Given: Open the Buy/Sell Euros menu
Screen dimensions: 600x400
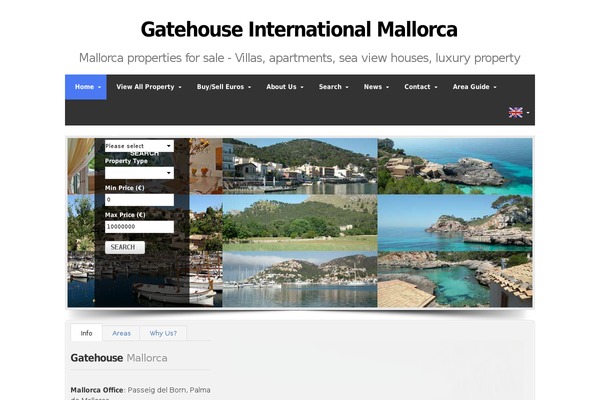Looking at the screenshot, I should (224, 87).
